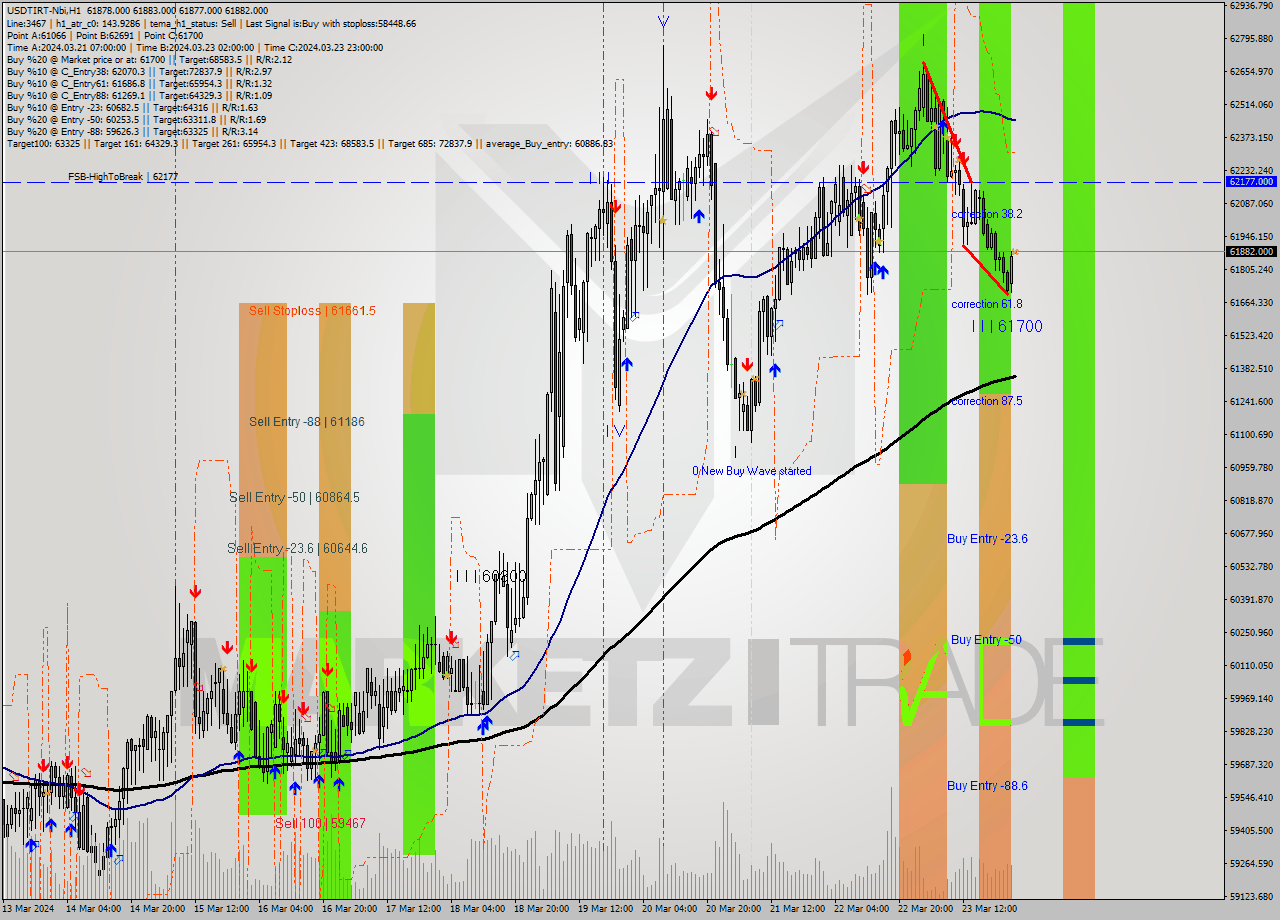Select the Buy Entry -23.6 label
The image size is (1280, 920).
[987, 539]
